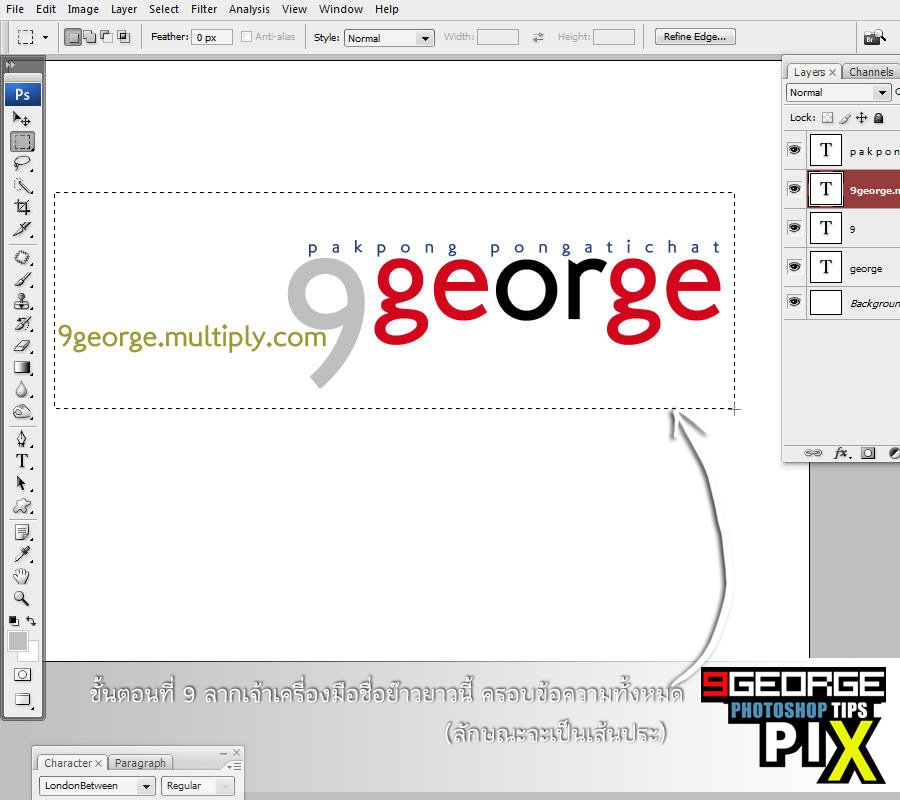Select the Path Selection tool

22,483
